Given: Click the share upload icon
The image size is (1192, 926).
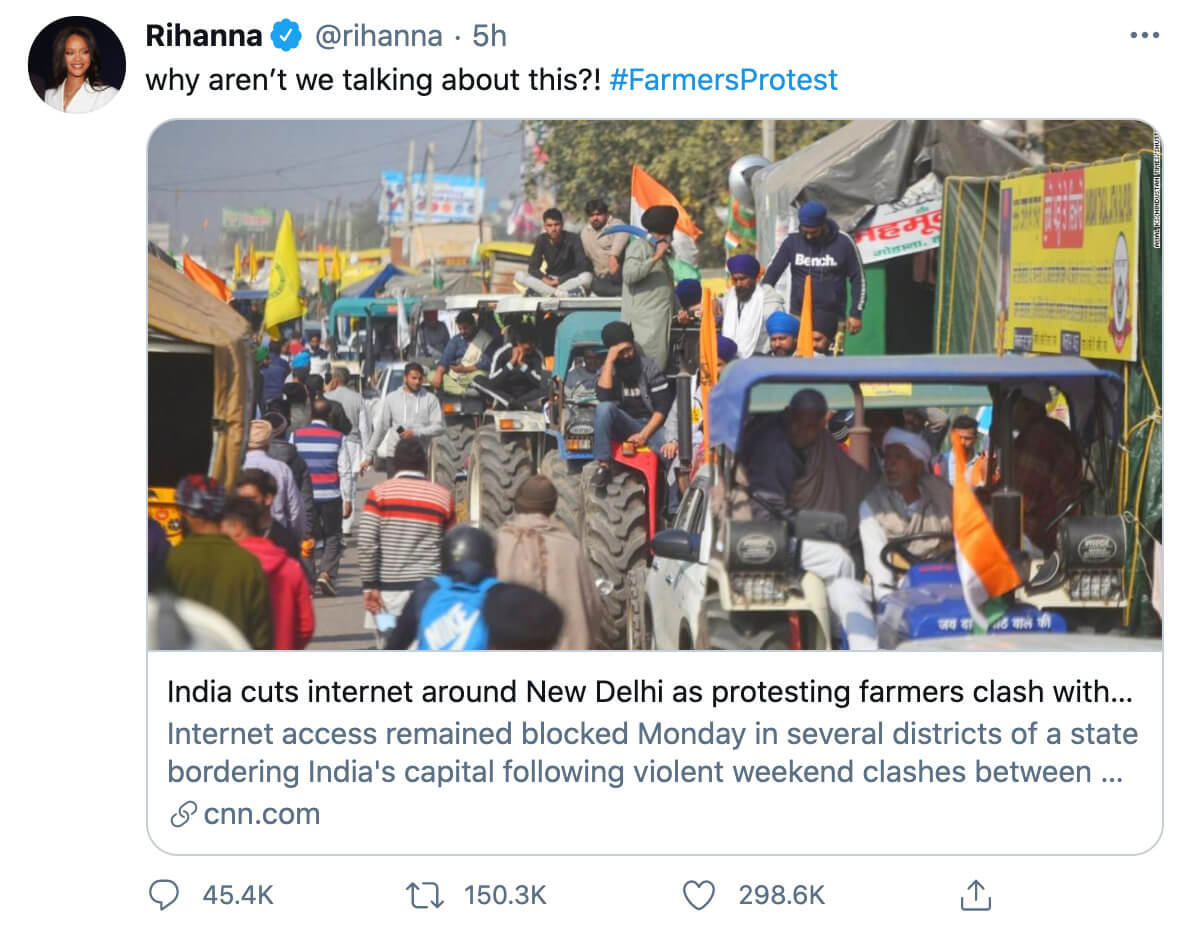Looking at the screenshot, I should (975, 895).
